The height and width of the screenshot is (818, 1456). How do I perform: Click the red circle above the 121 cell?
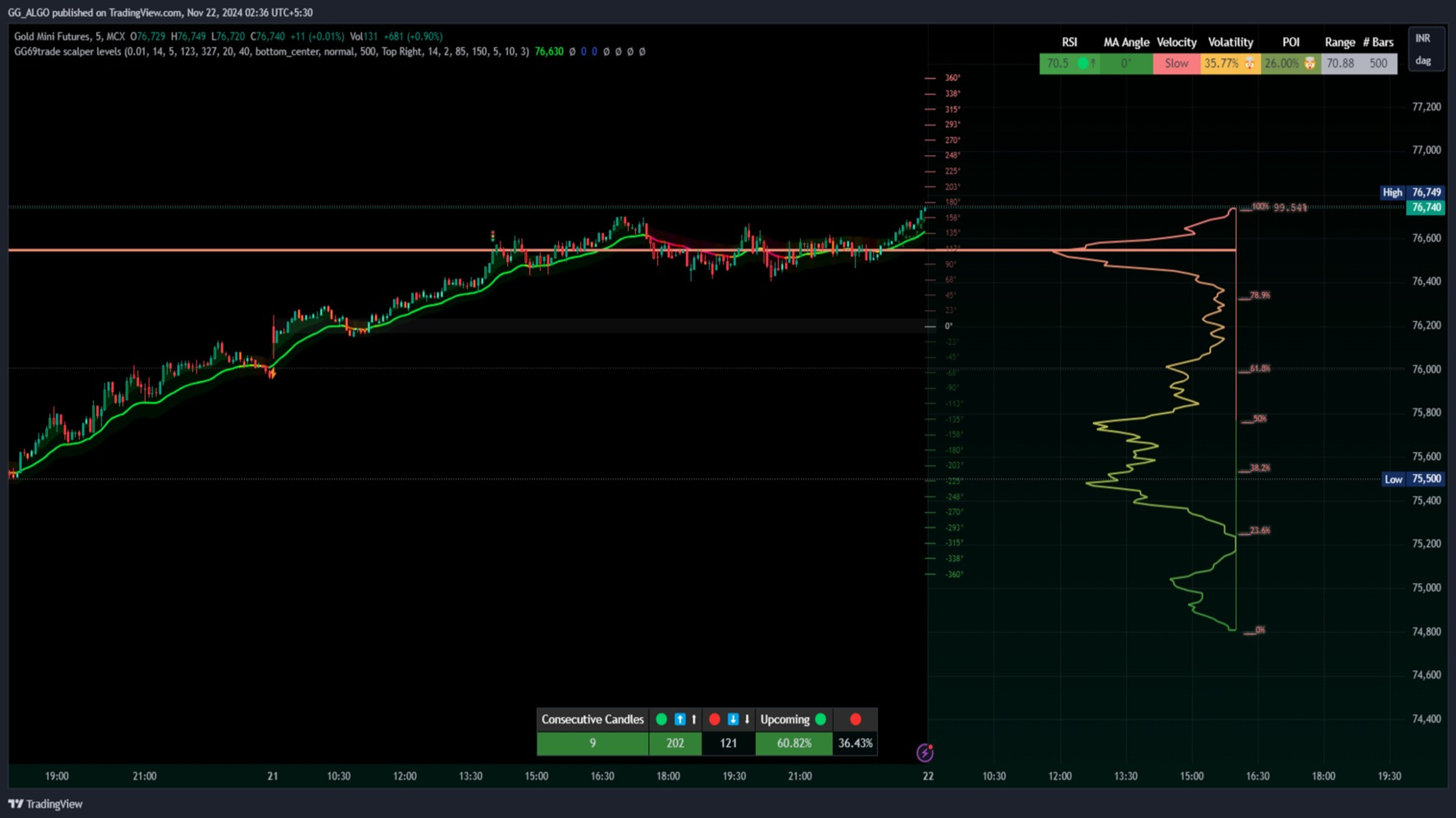pos(714,719)
